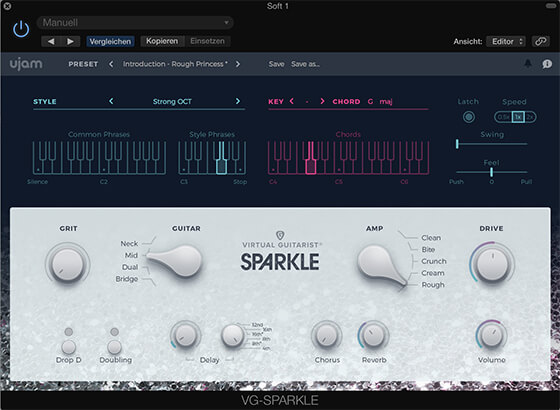Select previous preset with left chevron
The width and height of the screenshot is (560, 410).
tap(111, 64)
